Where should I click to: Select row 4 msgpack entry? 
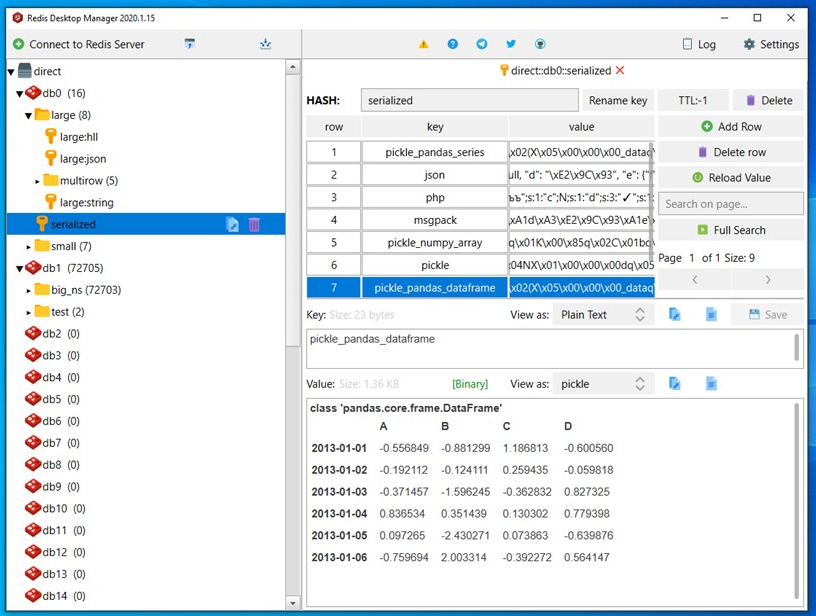coord(434,219)
